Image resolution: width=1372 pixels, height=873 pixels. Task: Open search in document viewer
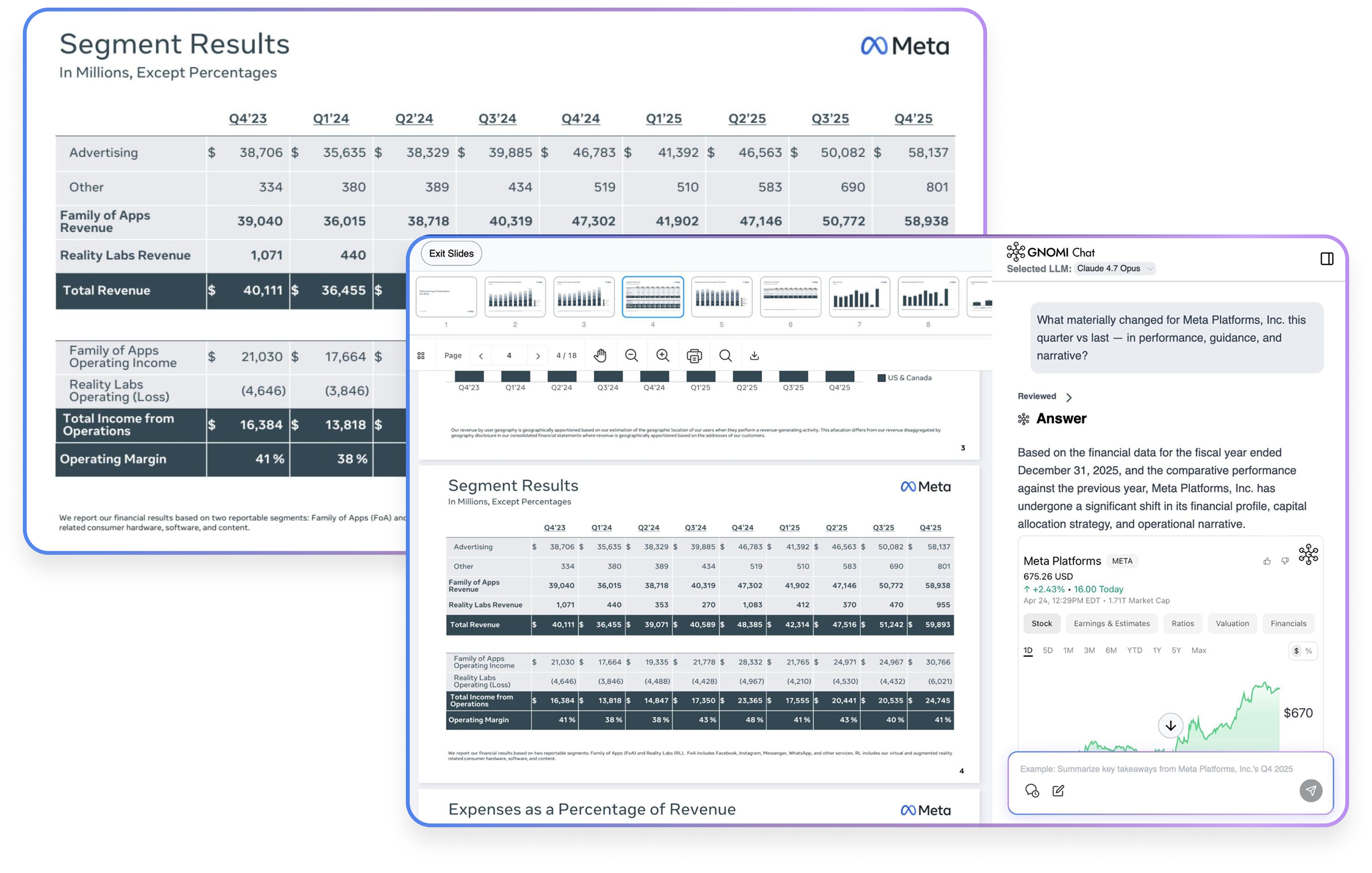[x=726, y=355]
